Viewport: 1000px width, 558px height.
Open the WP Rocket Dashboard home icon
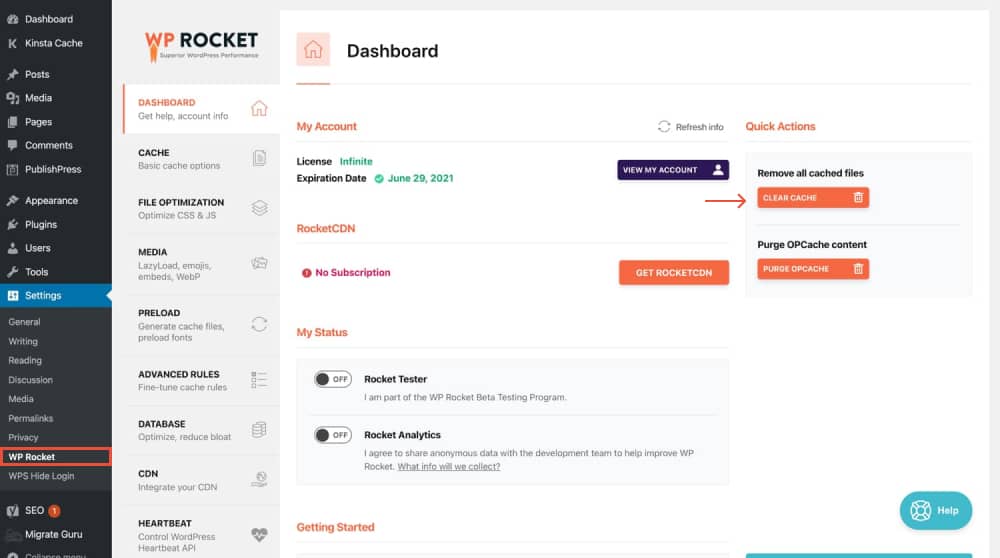coord(259,108)
